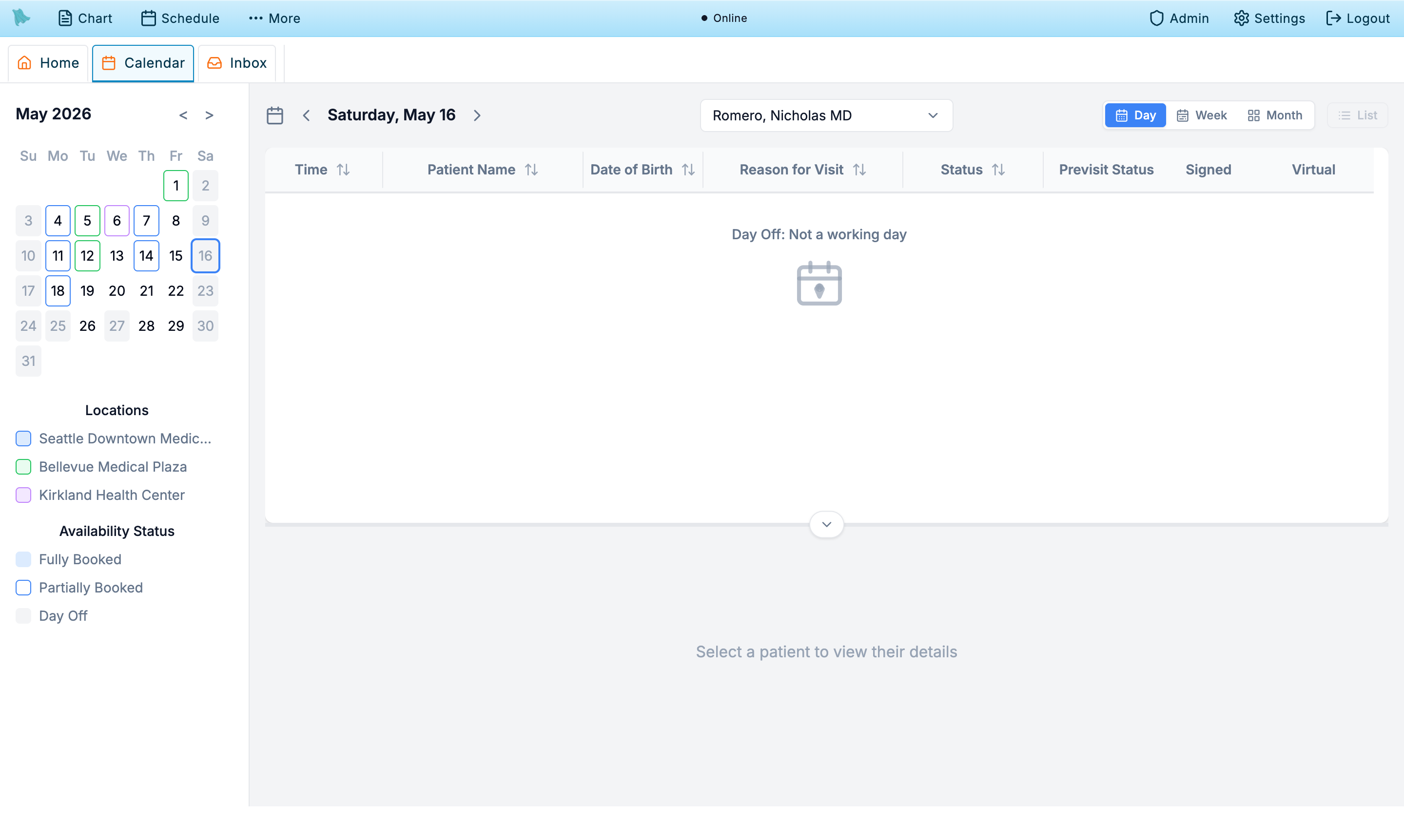Go to next month in mini calendar
1404x840 pixels.
(x=209, y=115)
